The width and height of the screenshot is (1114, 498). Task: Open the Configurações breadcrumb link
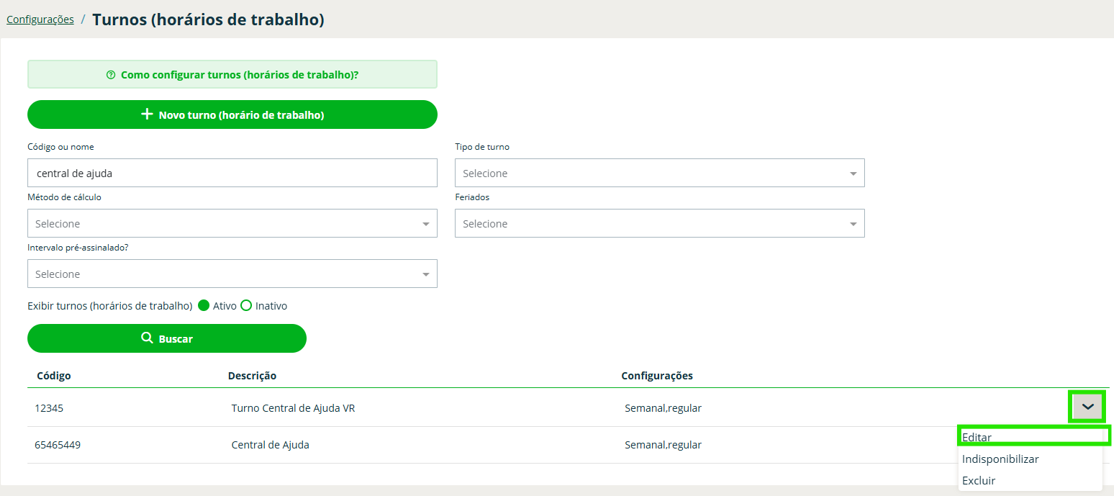[x=40, y=20]
